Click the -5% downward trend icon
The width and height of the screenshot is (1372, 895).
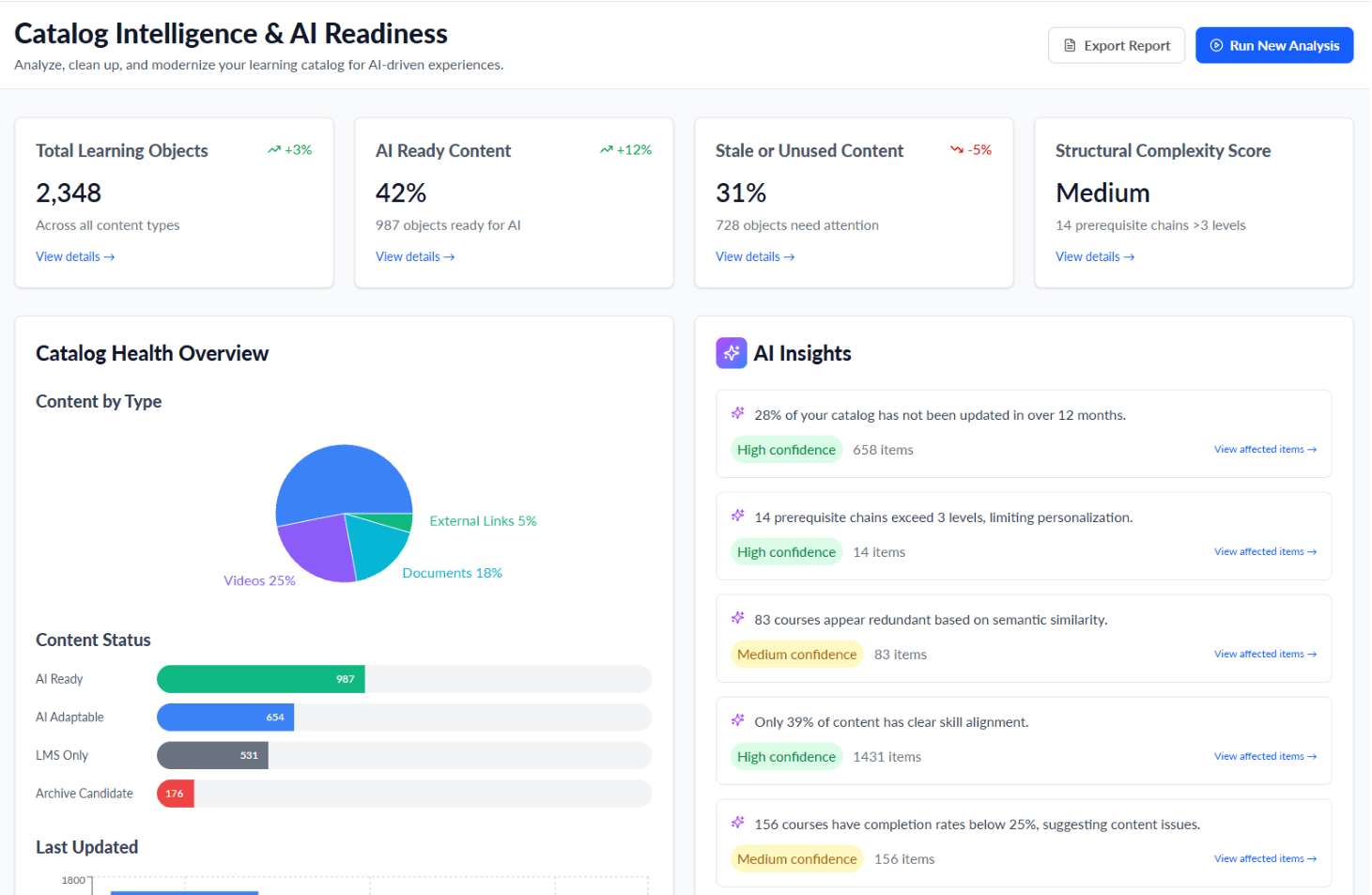coord(957,150)
